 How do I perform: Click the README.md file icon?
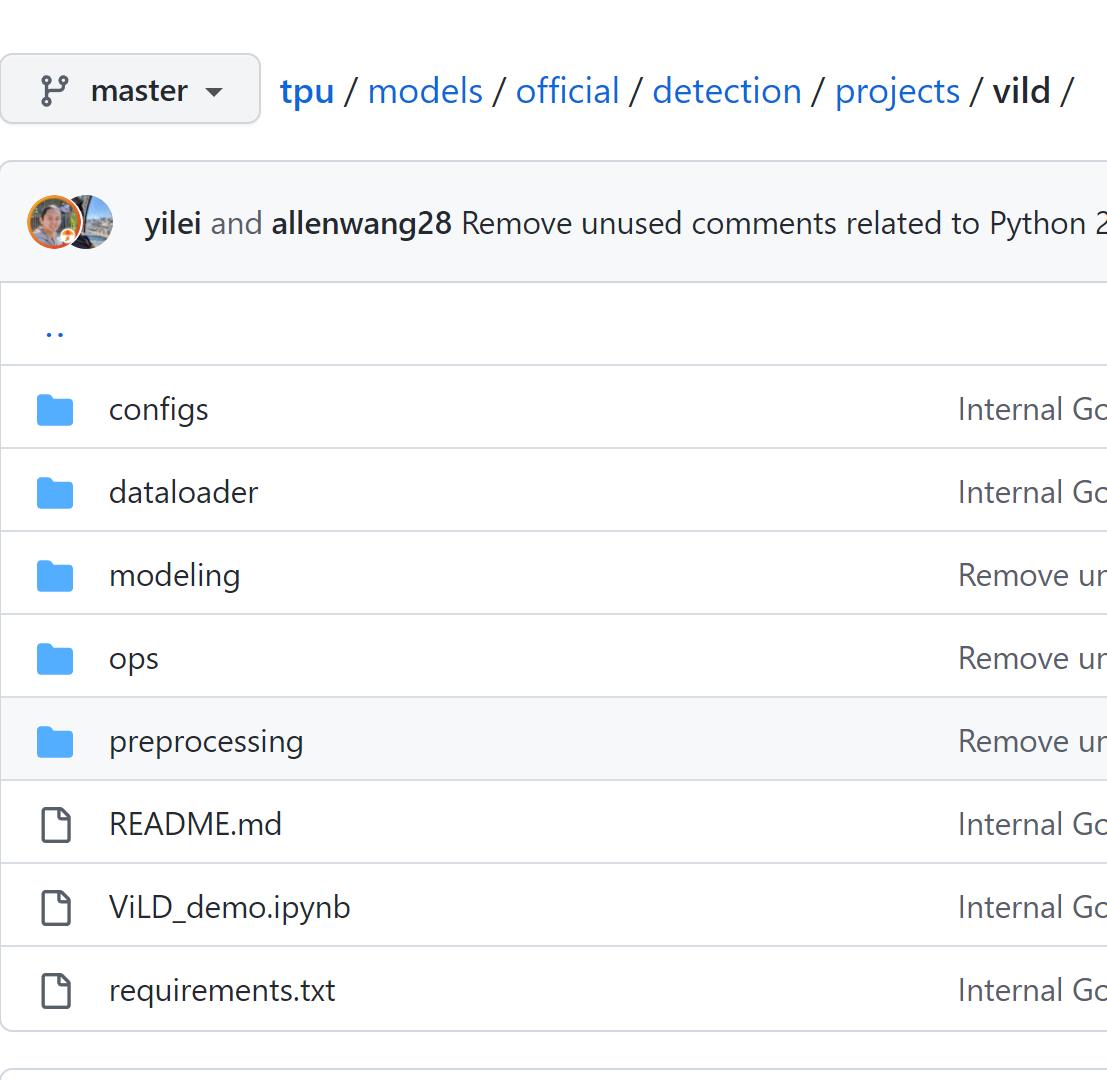55,825
